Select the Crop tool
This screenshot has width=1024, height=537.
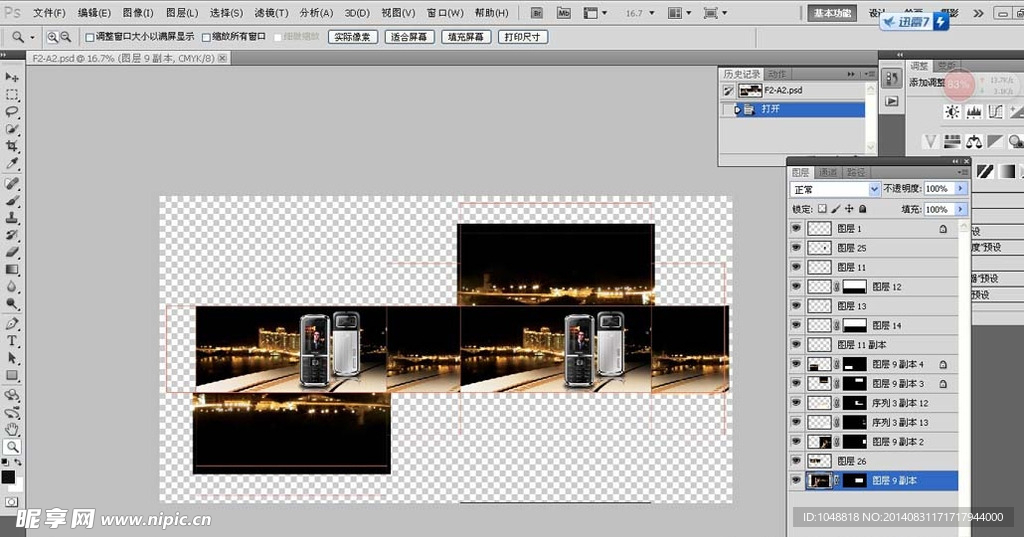[13, 146]
